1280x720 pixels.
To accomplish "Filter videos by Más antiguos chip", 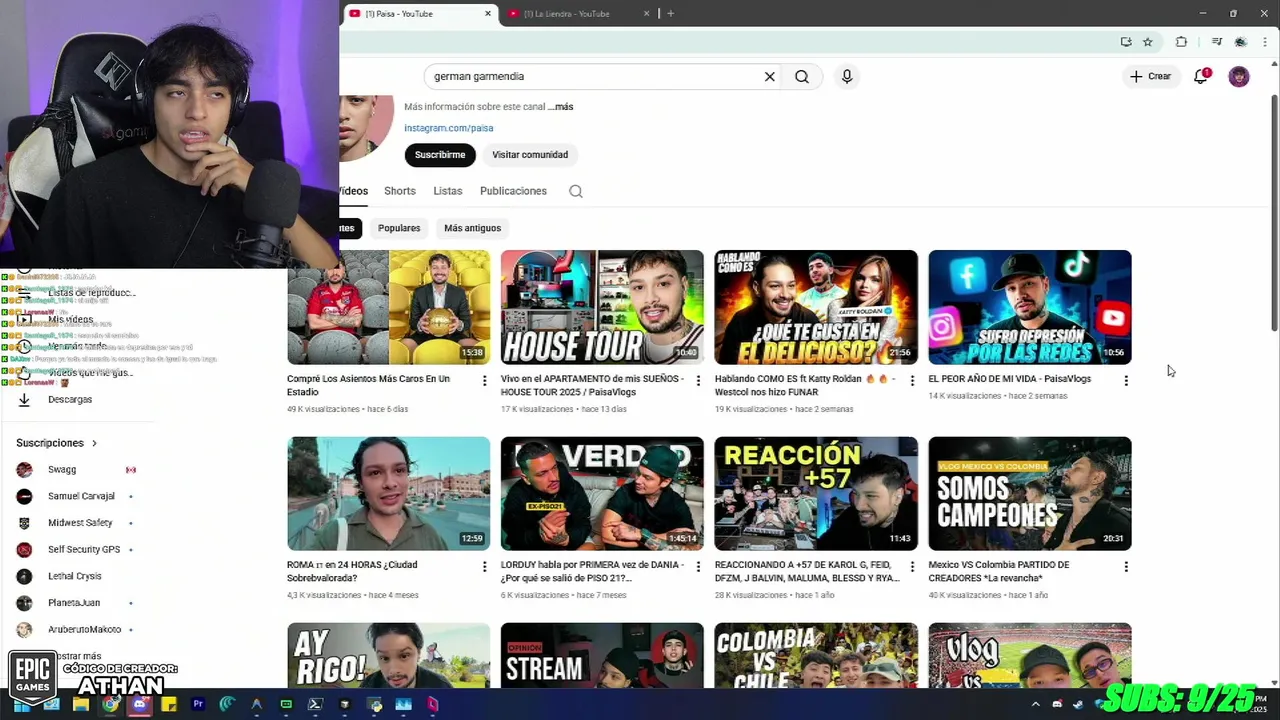I will point(472,228).
